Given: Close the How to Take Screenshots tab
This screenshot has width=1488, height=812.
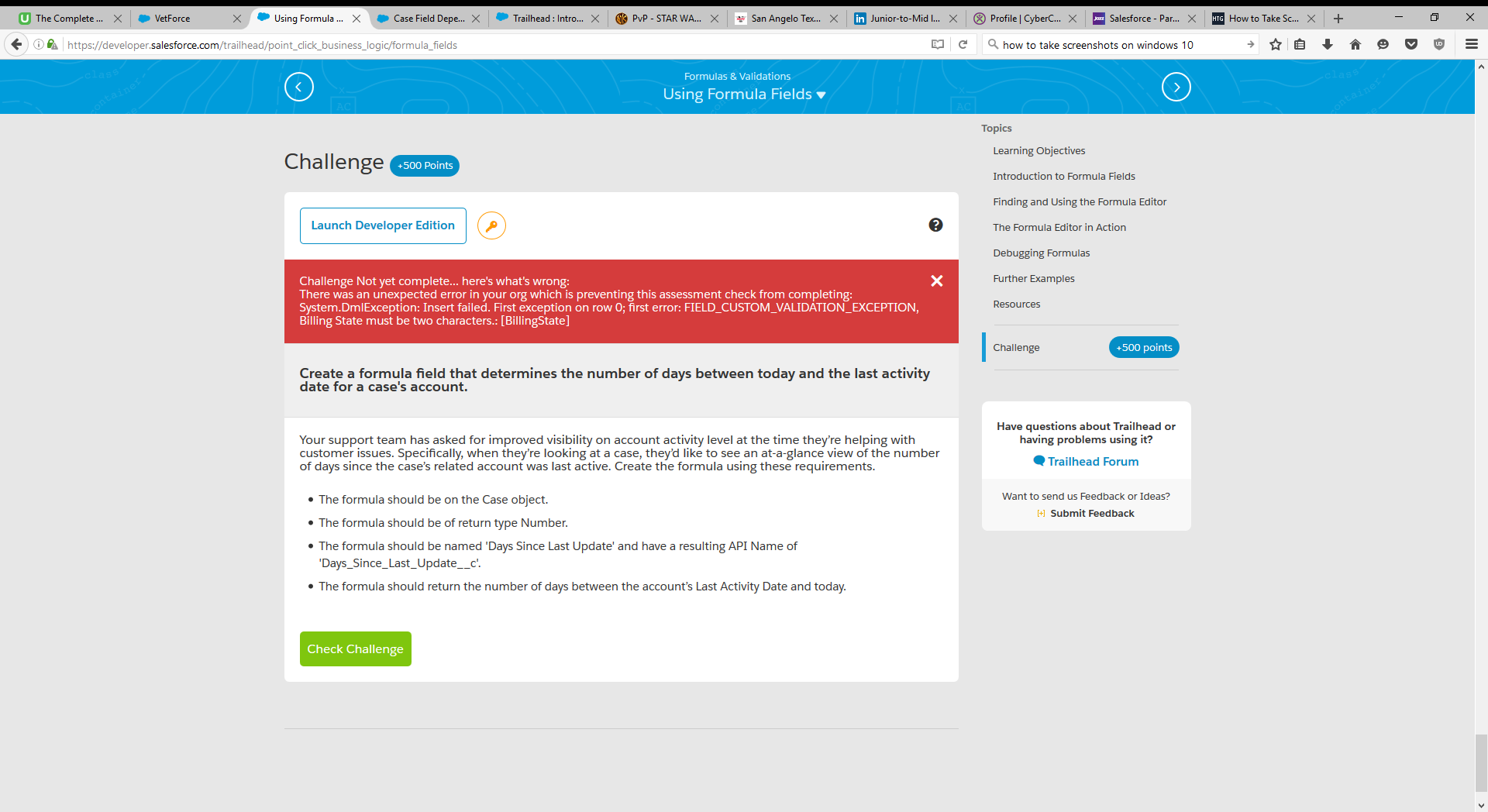Looking at the screenshot, I should (1311, 19).
